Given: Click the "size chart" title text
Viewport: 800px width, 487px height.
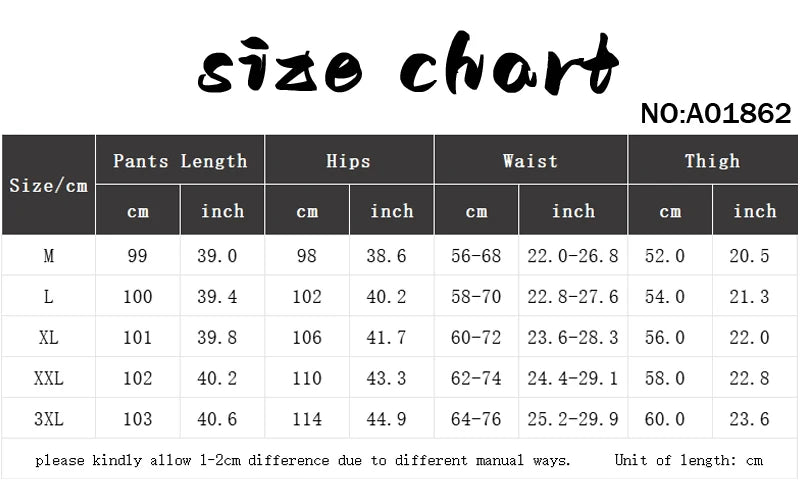Looking at the screenshot, I should tap(408, 70).
